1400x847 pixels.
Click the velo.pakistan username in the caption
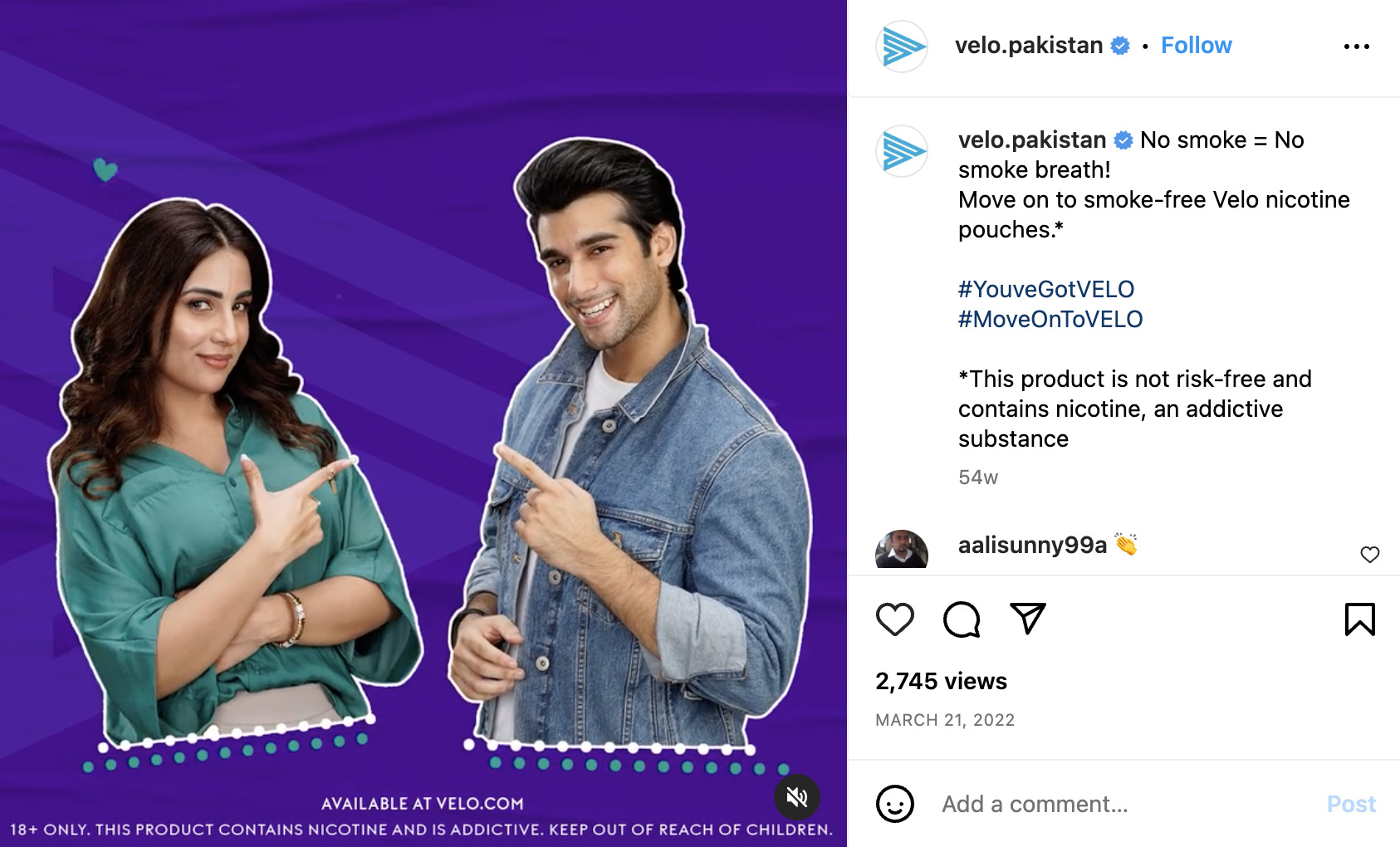pos(1032,140)
